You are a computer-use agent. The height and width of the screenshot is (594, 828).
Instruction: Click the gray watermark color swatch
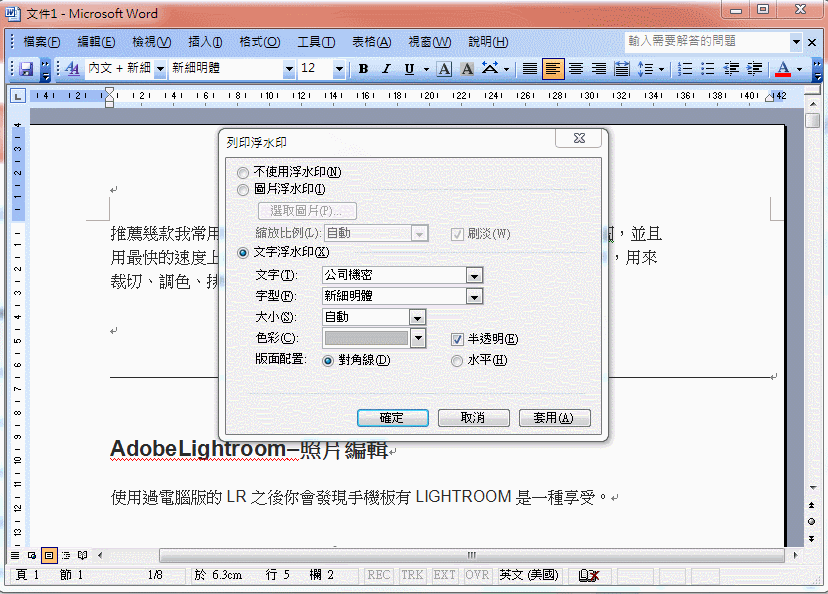[x=366, y=338]
